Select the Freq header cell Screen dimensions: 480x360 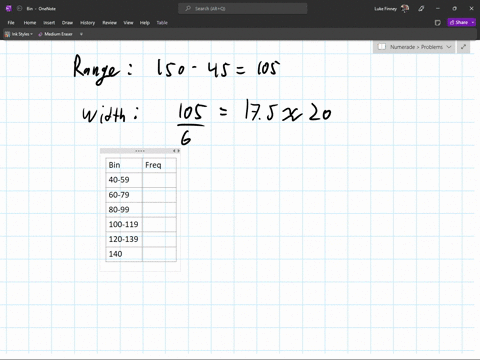coord(159,165)
